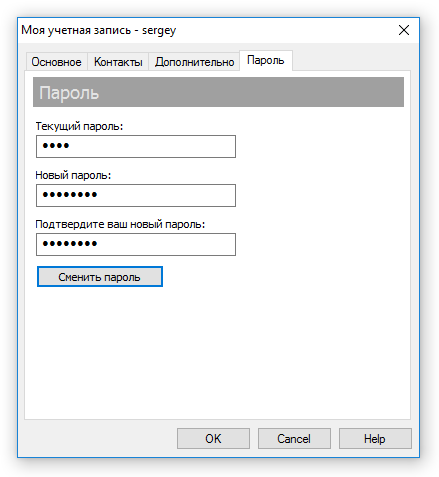Open Help for this dialog
The width and height of the screenshot is (439, 477).
375,438
